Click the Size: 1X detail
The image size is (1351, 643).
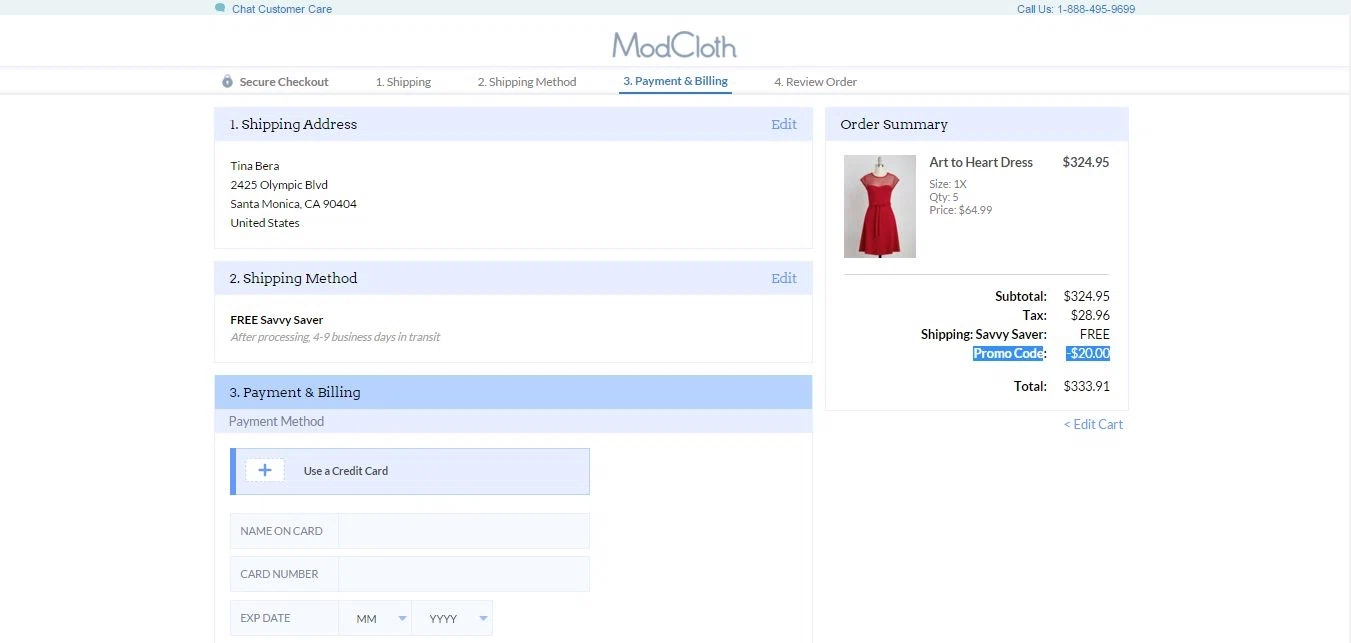pos(948,184)
